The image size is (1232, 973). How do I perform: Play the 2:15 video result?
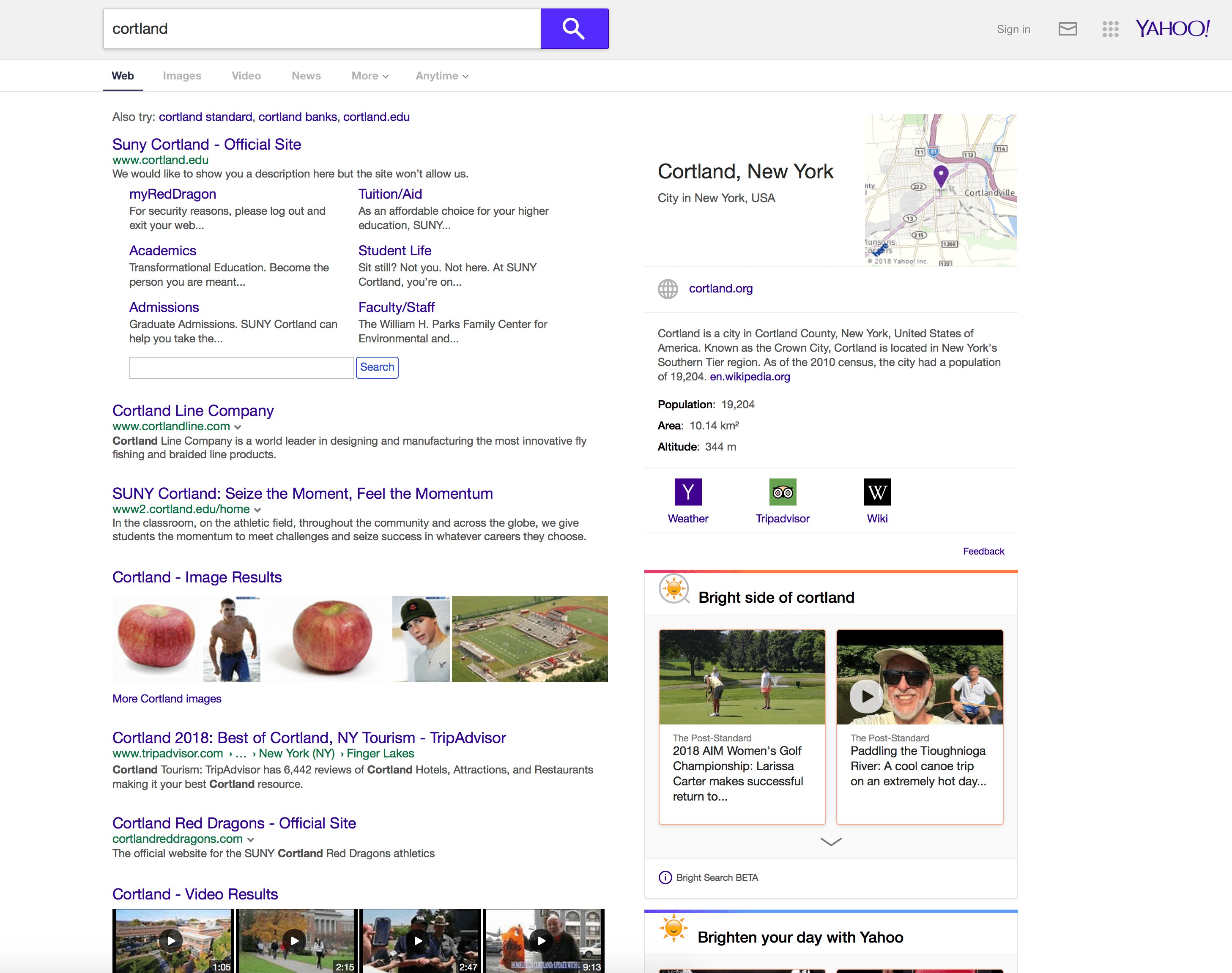295,940
